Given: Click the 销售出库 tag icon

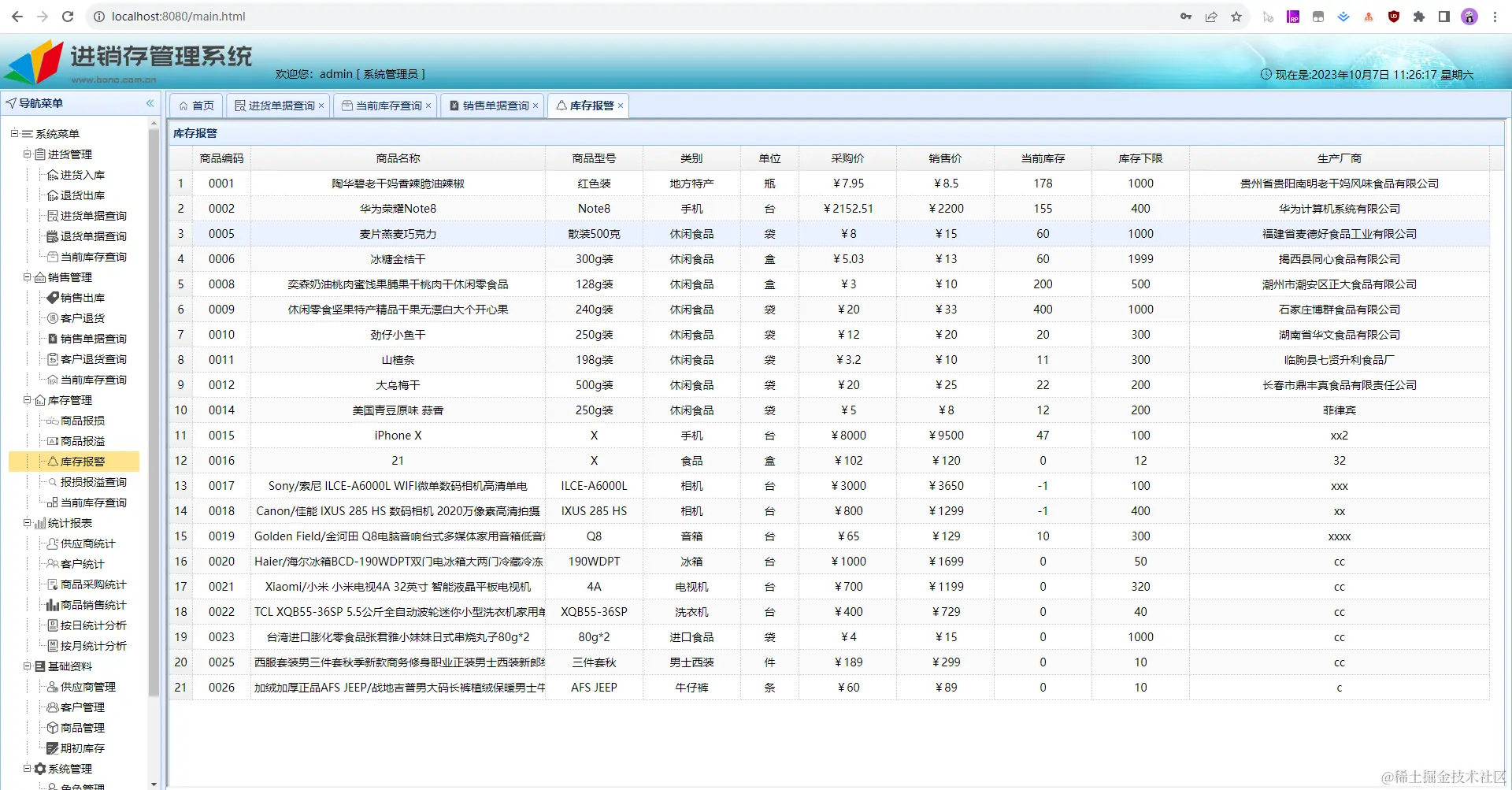Looking at the screenshot, I should (x=53, y=298).
